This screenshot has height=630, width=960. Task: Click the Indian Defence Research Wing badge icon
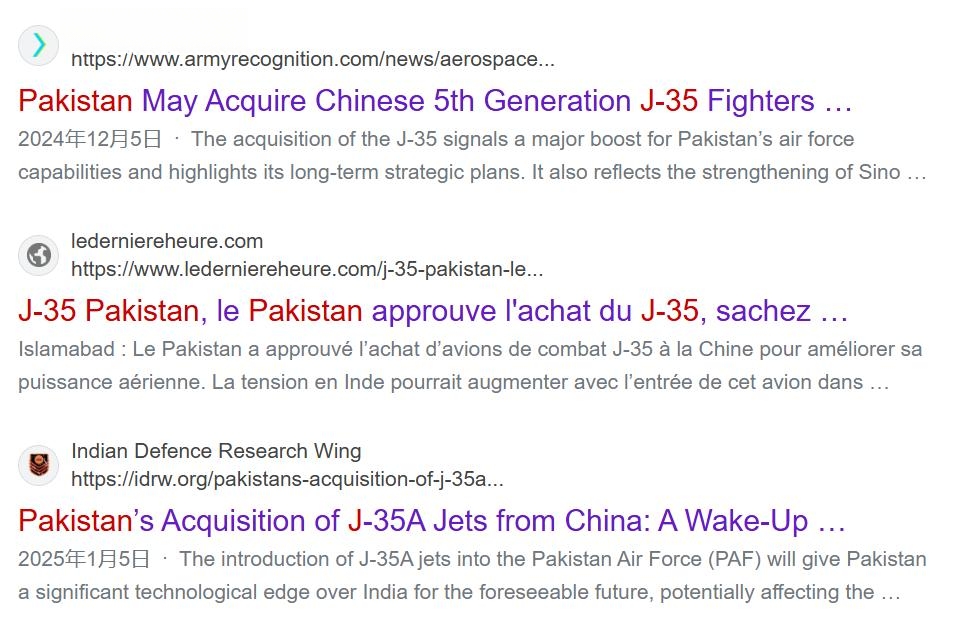39,465
